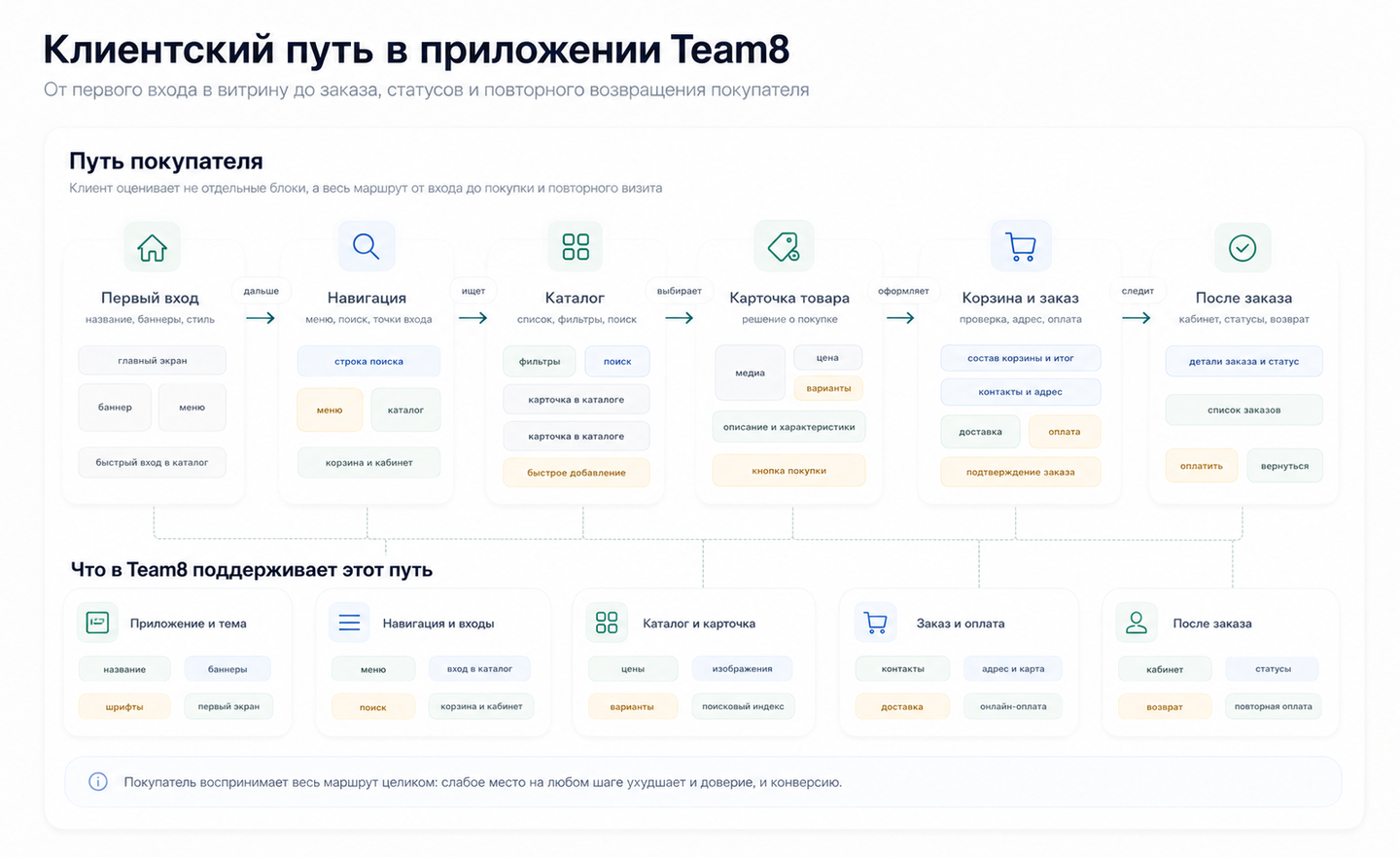Image resolution: width=1400 pixels, height=857 pixels.
Task: Click the 'цена' chip
Action: 828,358
